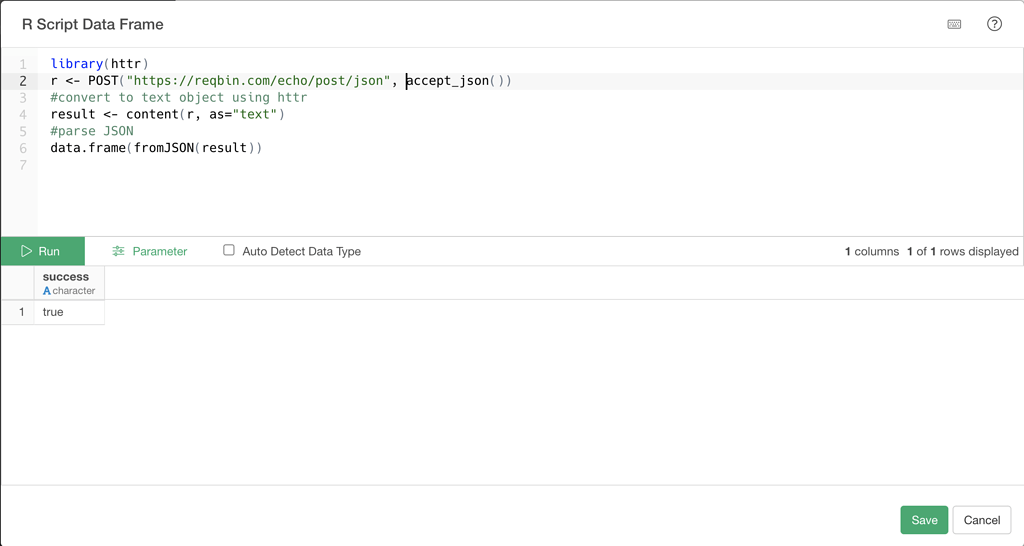Click the play icon on Run
The width and height of the screenshot is (1024, 546).
pos(26,251)
